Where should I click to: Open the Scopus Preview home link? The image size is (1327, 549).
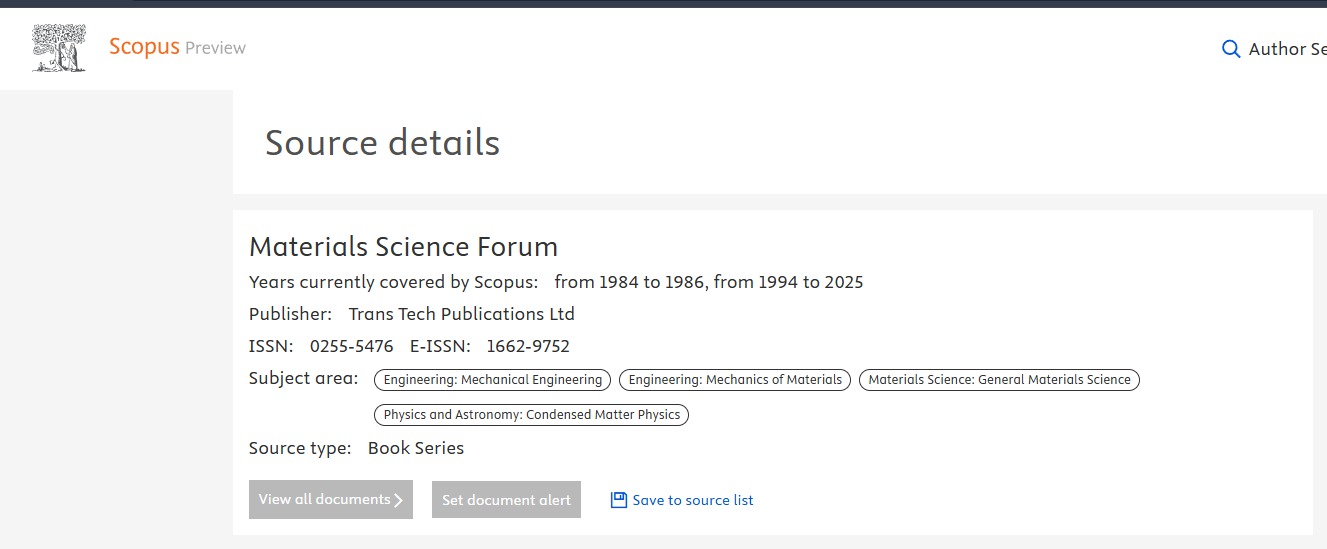coord(177,47)
